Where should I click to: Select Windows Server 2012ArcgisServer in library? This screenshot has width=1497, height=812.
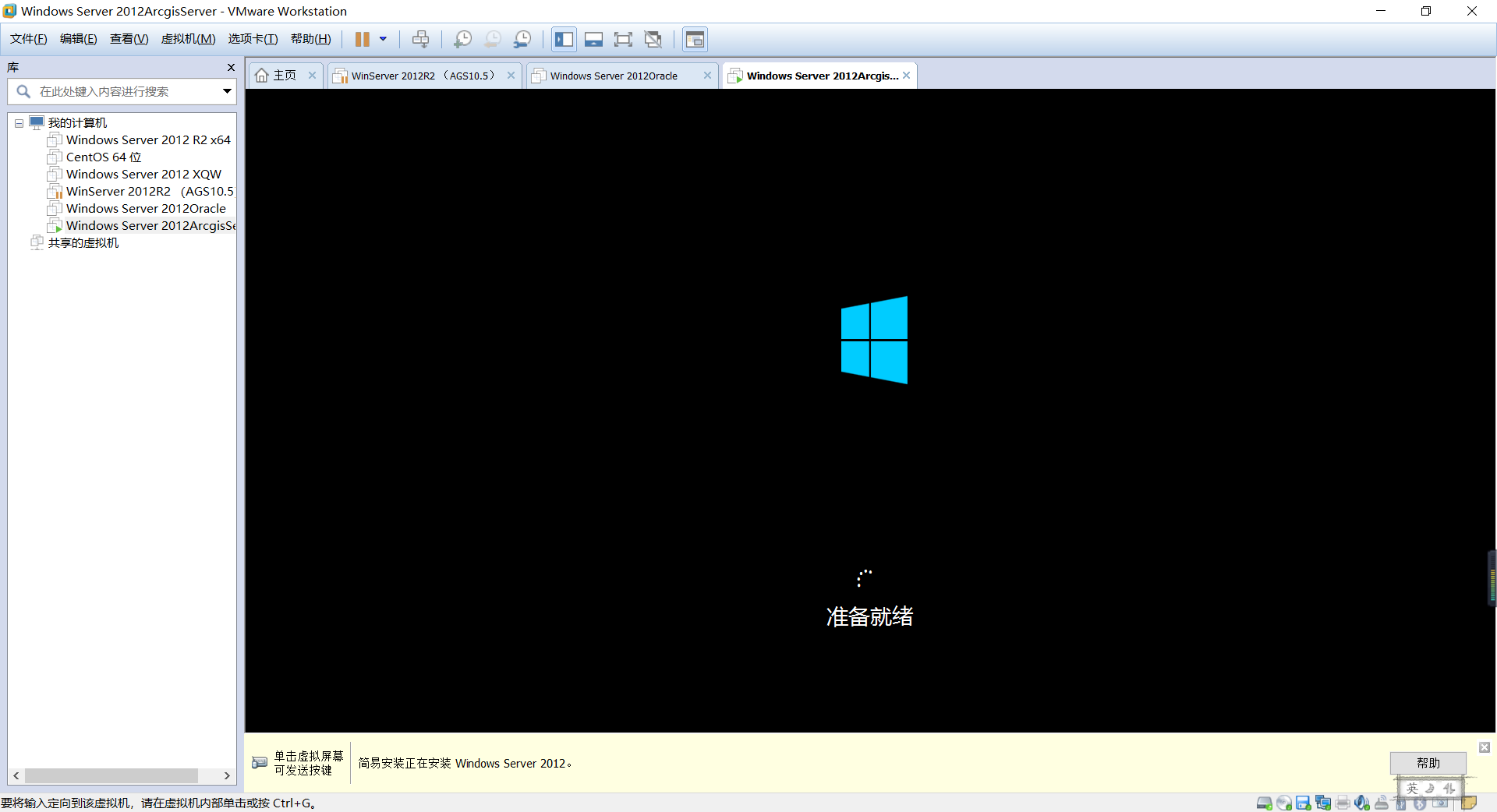(x=141, y=226)
